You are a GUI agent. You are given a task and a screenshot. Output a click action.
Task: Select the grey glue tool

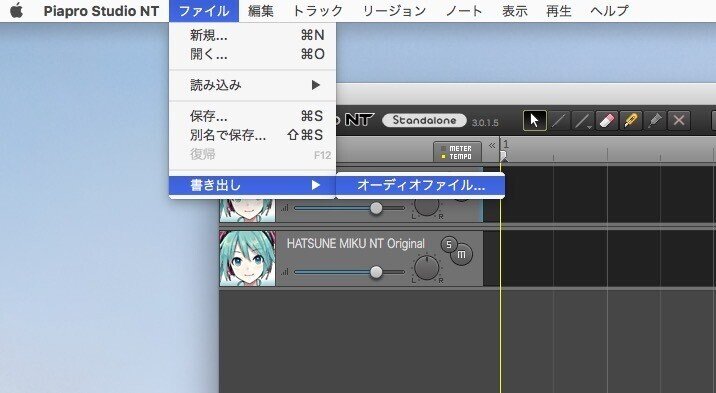coord(655,121)
